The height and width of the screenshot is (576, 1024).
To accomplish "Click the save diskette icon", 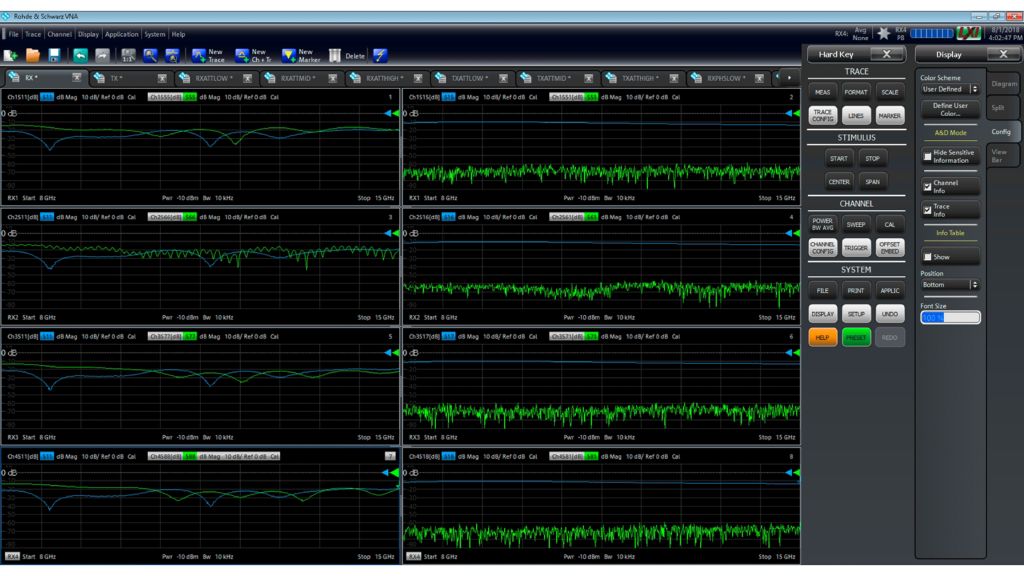I will point(54,56).
